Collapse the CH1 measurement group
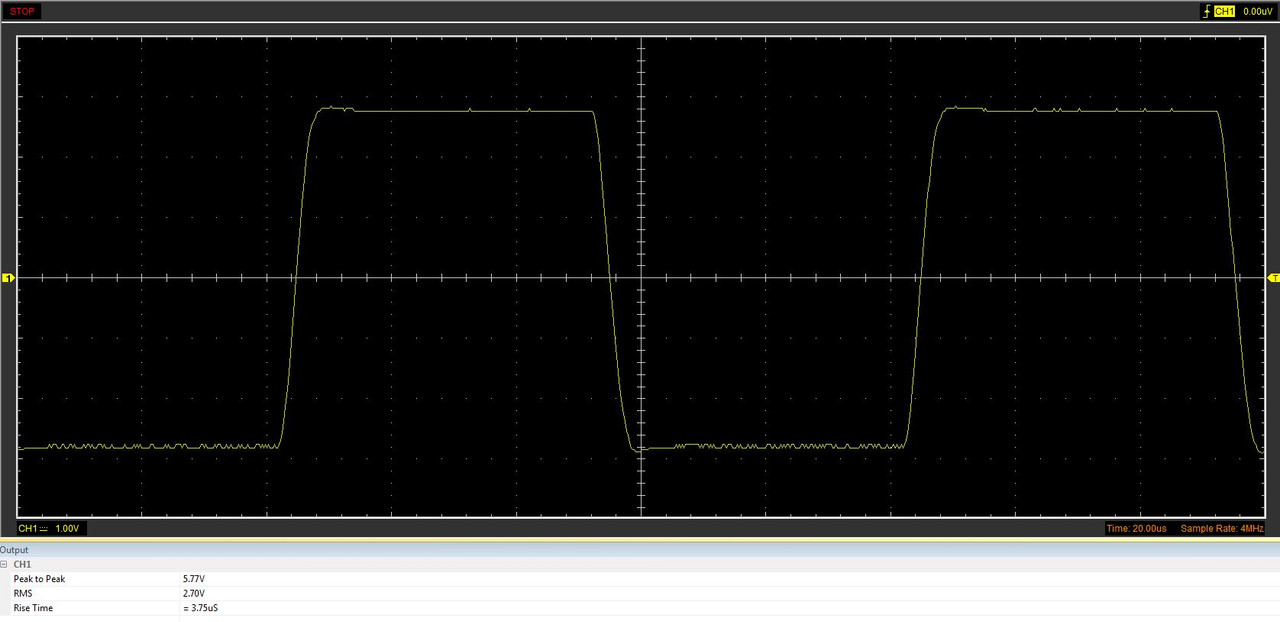 tap(4, 564)
